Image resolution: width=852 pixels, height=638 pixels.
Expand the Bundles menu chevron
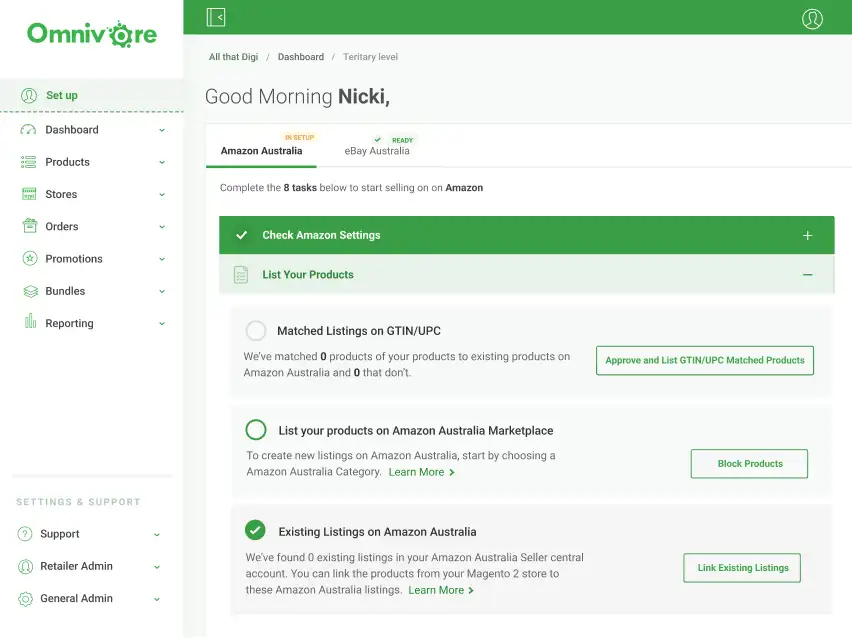[162, 291]
